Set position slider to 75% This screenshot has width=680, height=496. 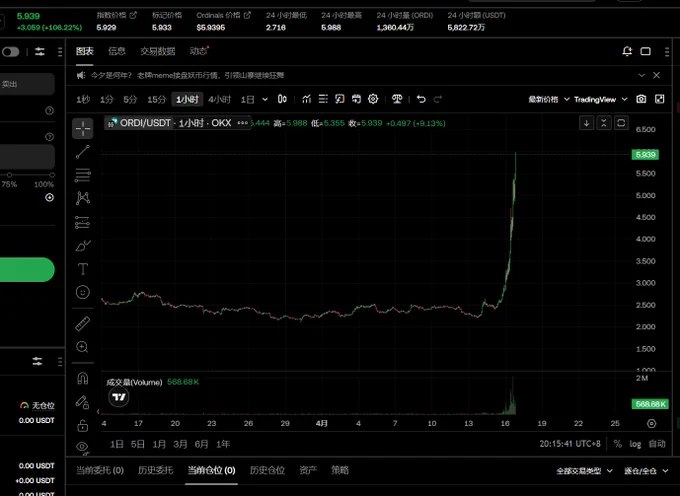point(9,175)
